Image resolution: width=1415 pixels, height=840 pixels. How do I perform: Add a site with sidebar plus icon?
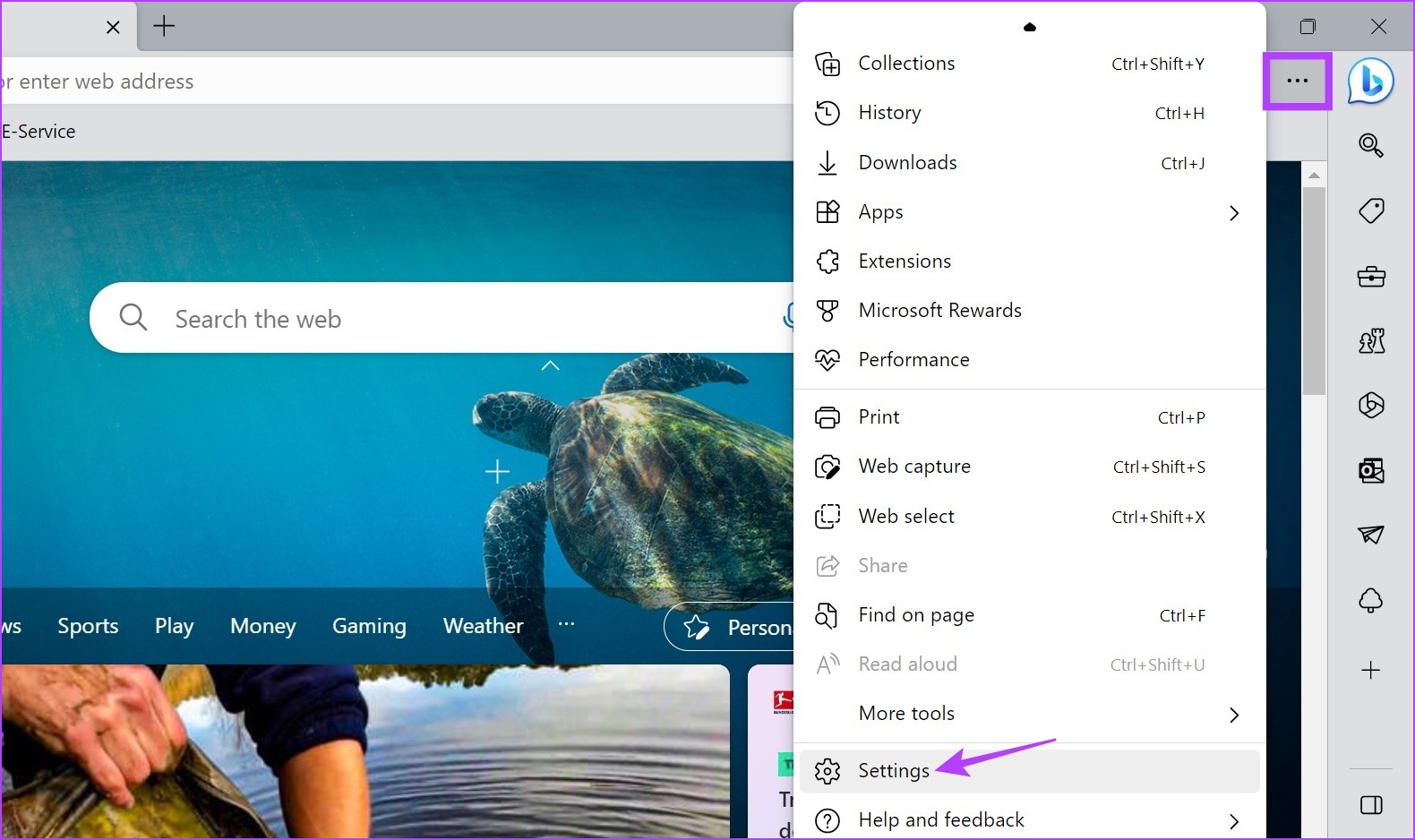[1370, 671]
